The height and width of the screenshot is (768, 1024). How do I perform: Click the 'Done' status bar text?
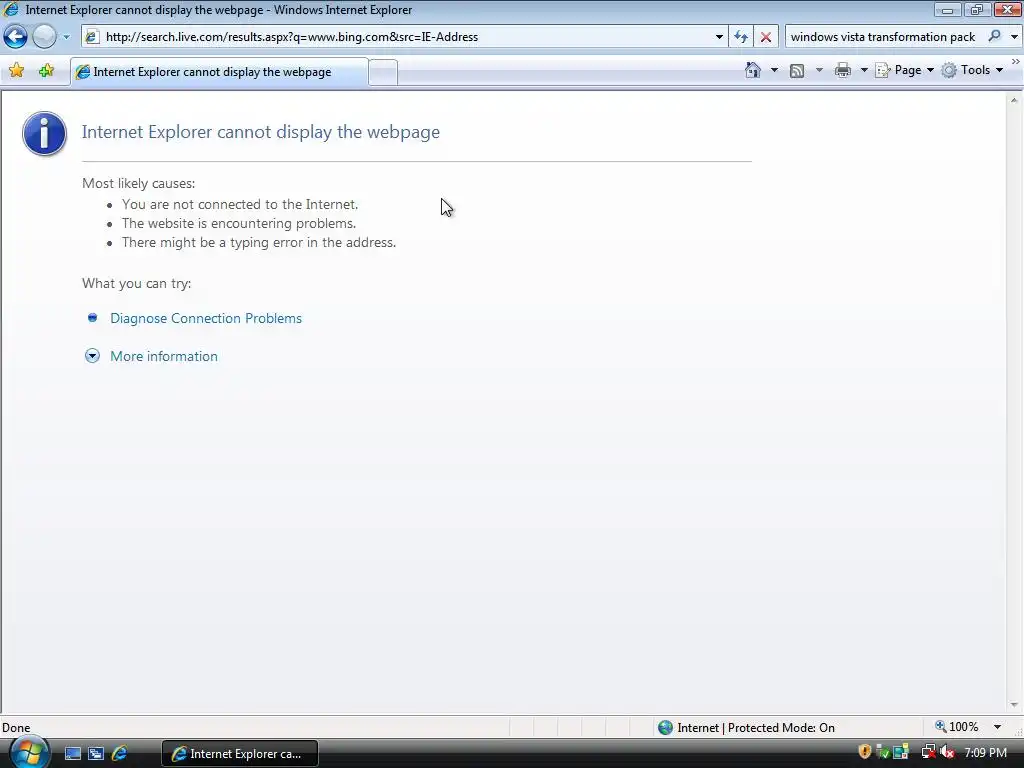pyautogui.click(x=16, y=728)
